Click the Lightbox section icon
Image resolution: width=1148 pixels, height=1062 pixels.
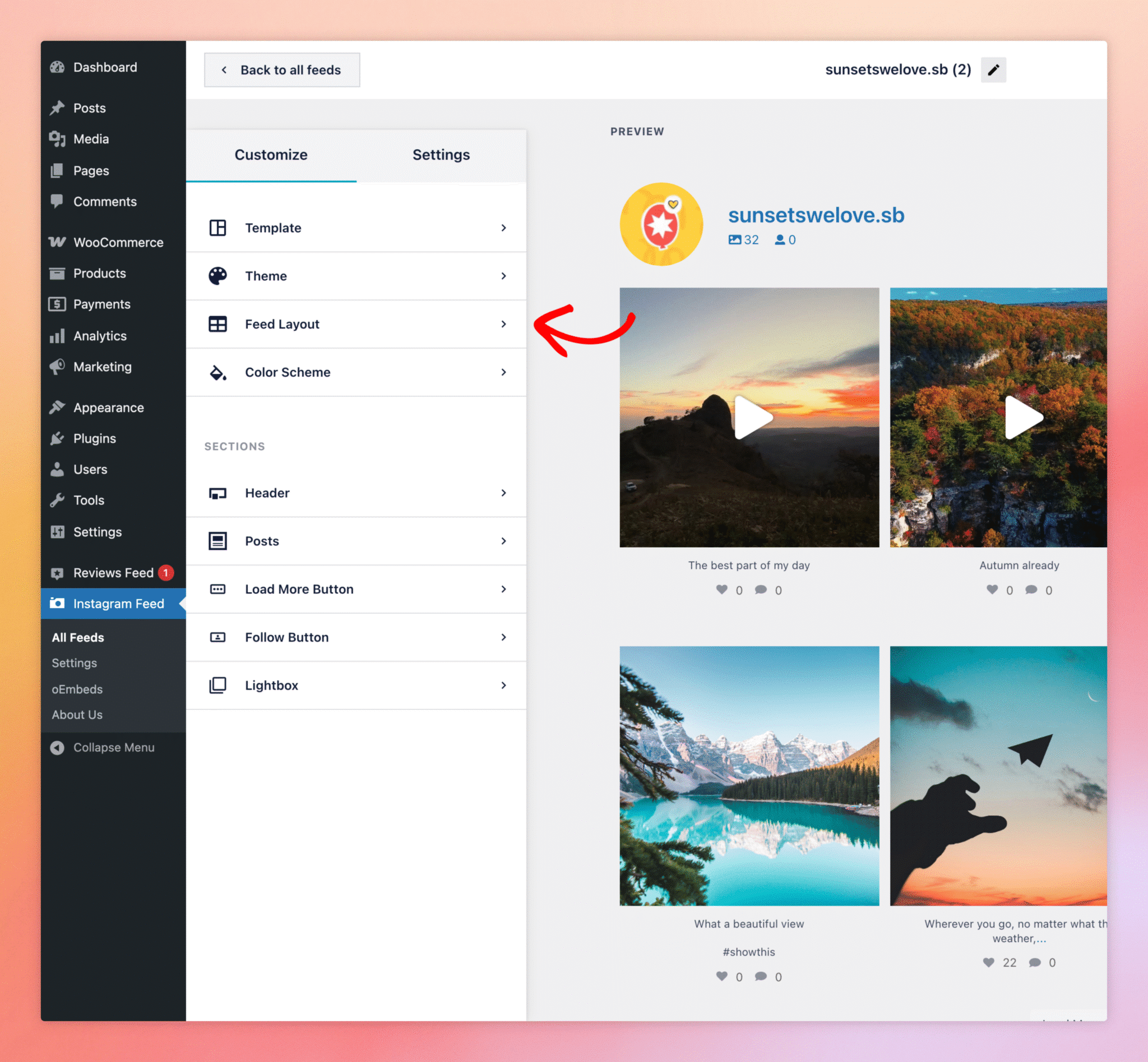(217, 686)
